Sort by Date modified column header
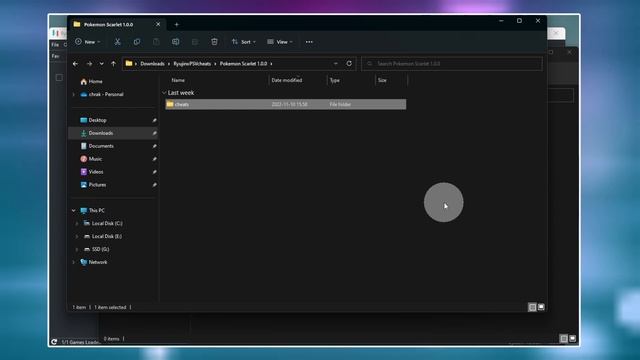Image resolution: width=640 pixels, height=360 pixels. pyautogui.click(x=287, y=80)
